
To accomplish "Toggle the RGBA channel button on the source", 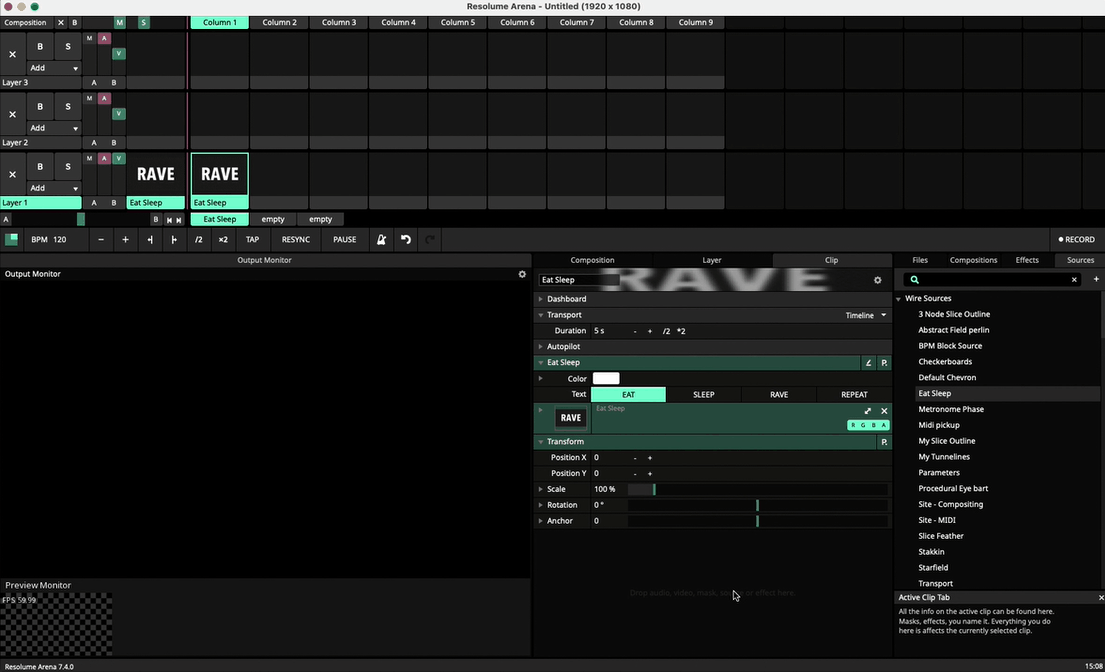I will (868, 425).
